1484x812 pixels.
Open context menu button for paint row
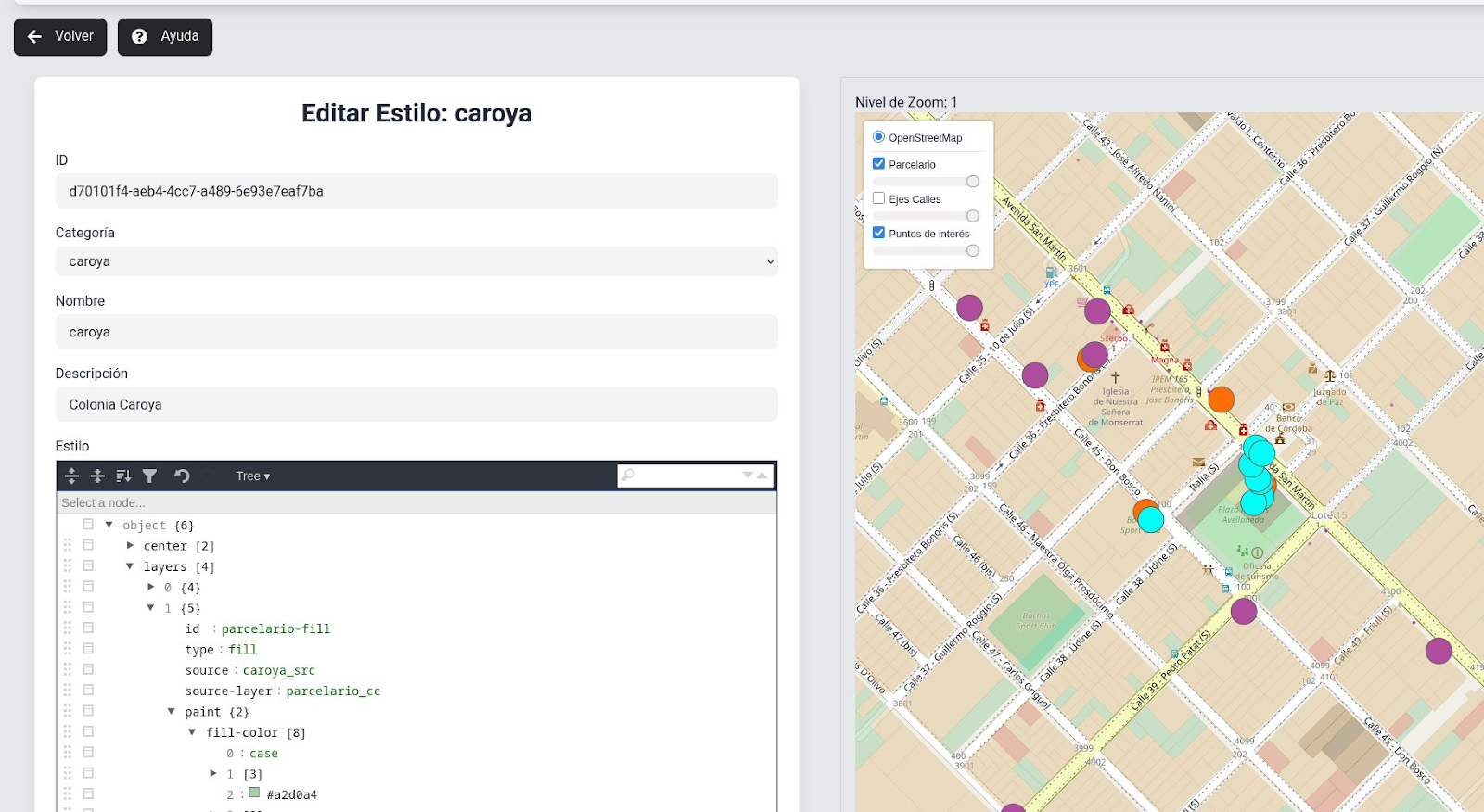[x=88, y=710]
